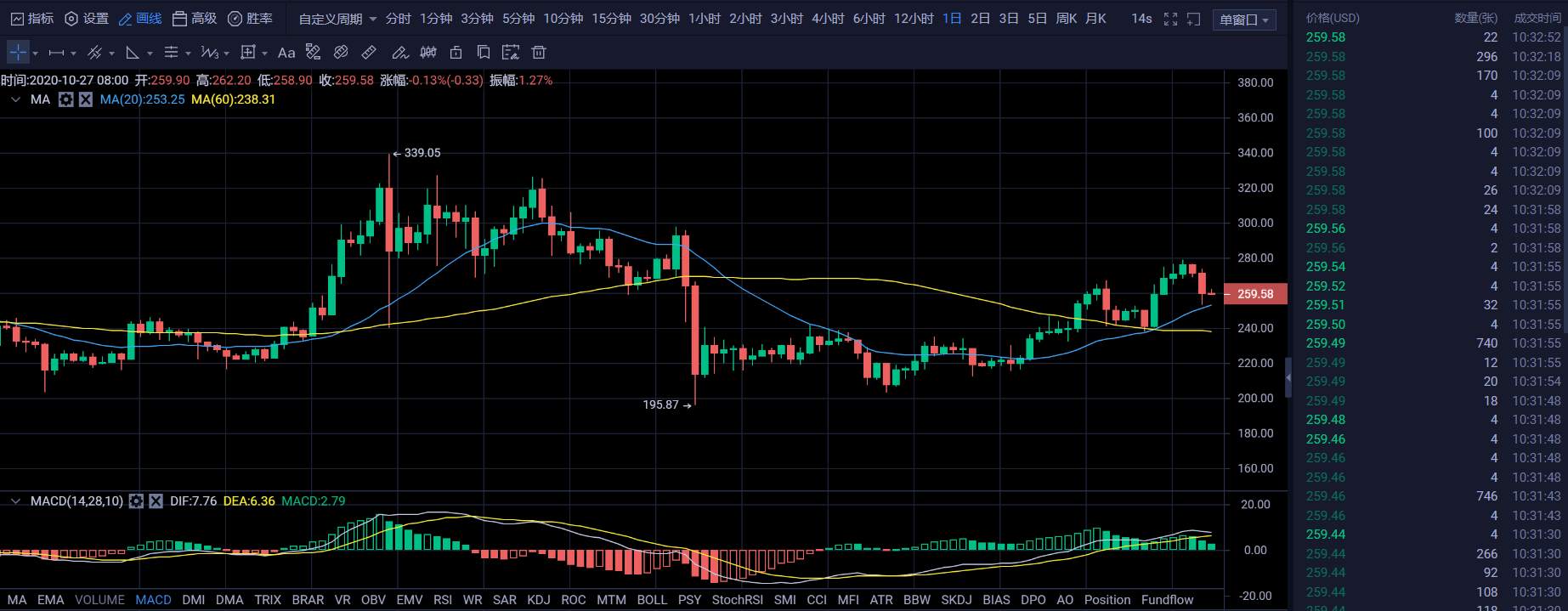Toggle the MACD indicator tab
Screen dimensions: 1568x611
click(x=153, y=600)
